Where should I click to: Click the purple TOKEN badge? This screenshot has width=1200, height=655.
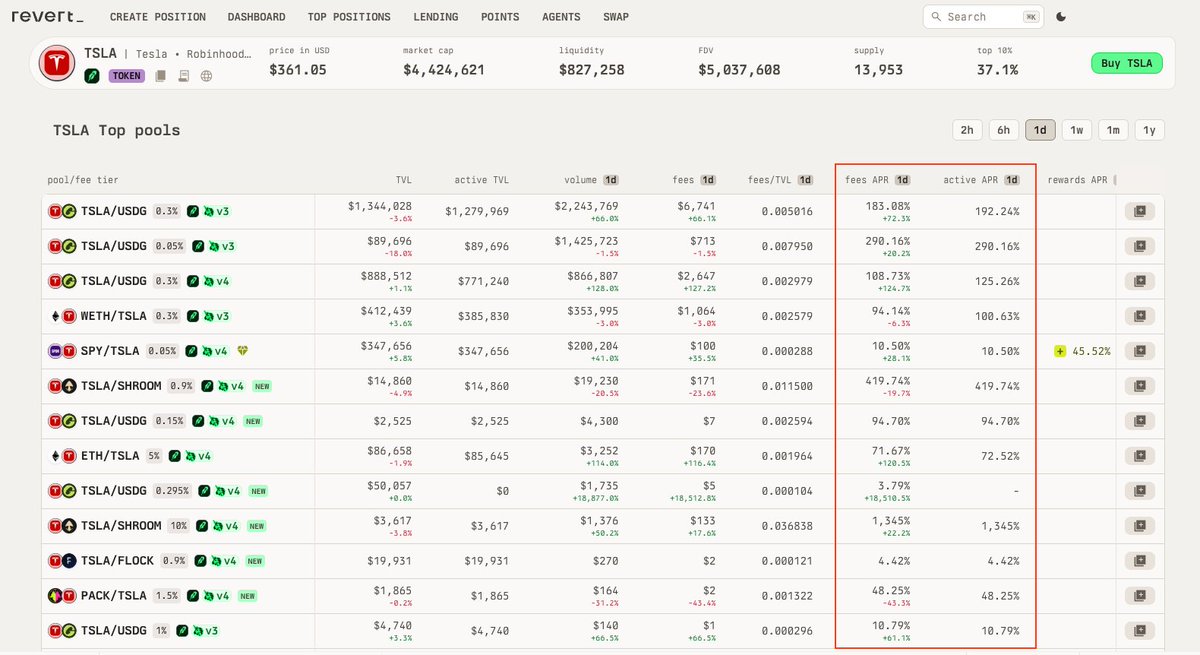126,75
